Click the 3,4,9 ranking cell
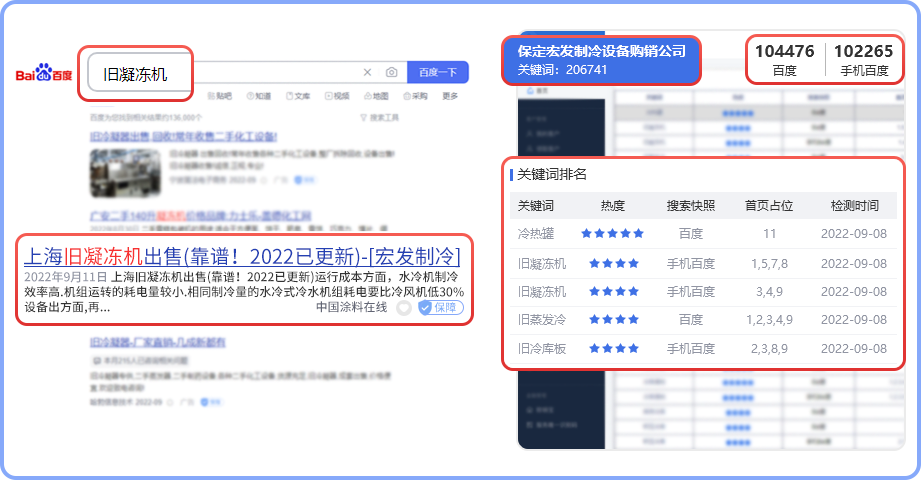The width and height of the screenshot is (921, 480). pos(769,292)
